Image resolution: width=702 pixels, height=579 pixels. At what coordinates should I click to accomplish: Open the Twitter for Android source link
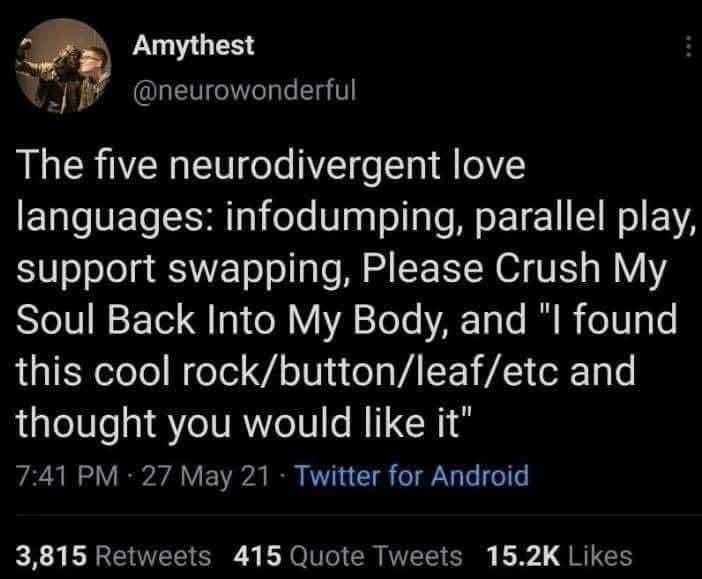[411, 476]
